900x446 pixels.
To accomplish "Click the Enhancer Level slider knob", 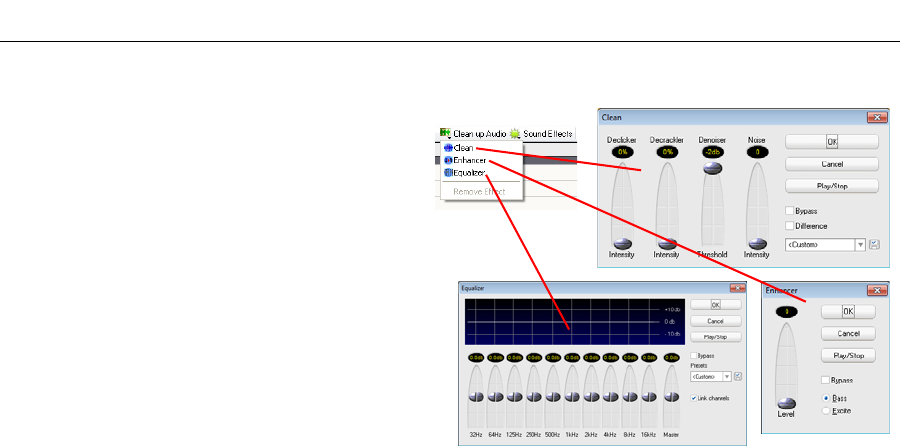I will click(786, 403).
